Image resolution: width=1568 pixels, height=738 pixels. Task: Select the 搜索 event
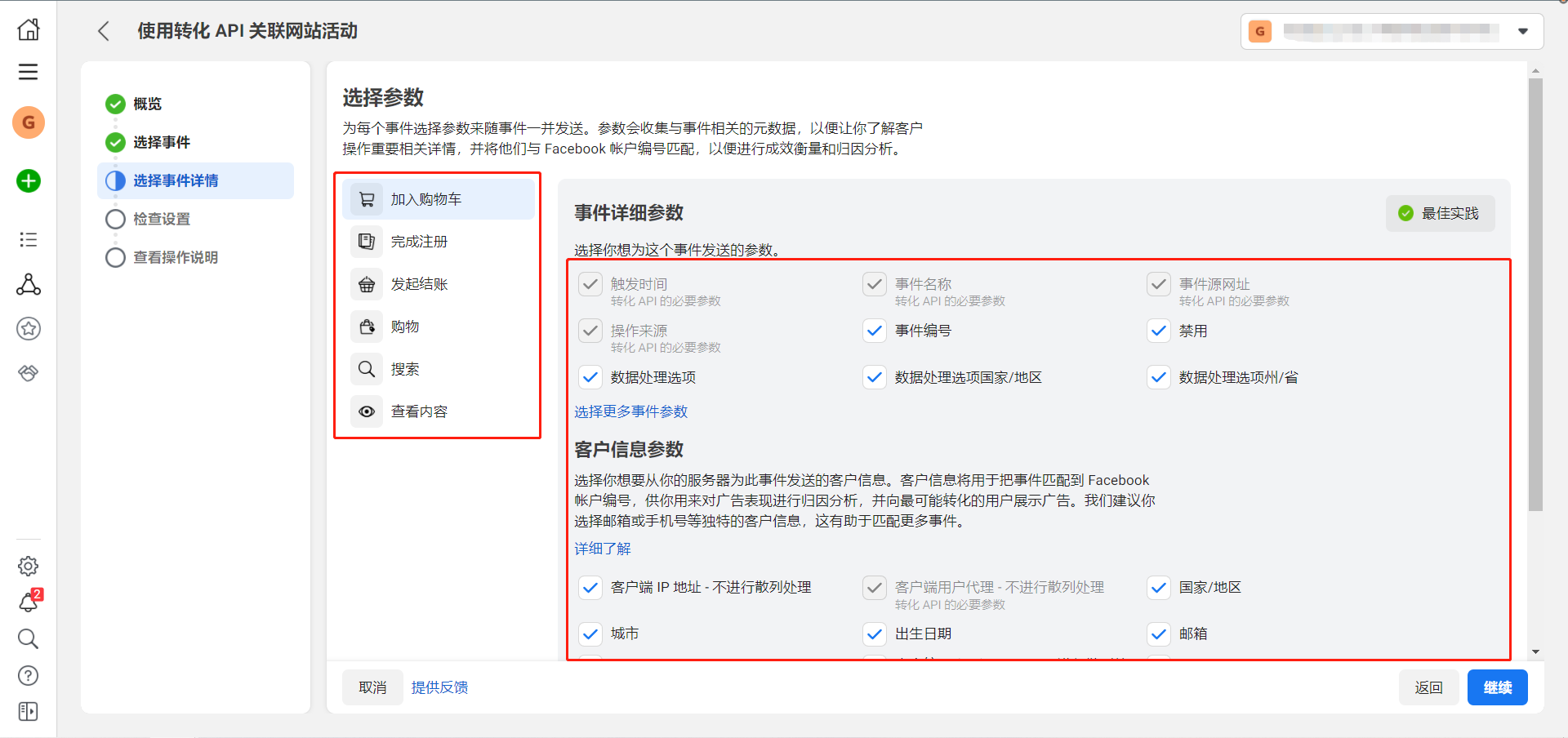[x=439, y=369]
